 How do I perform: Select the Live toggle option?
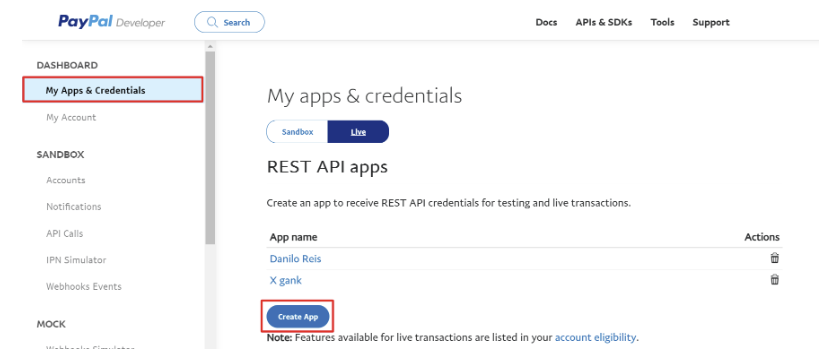coord(358,132)
